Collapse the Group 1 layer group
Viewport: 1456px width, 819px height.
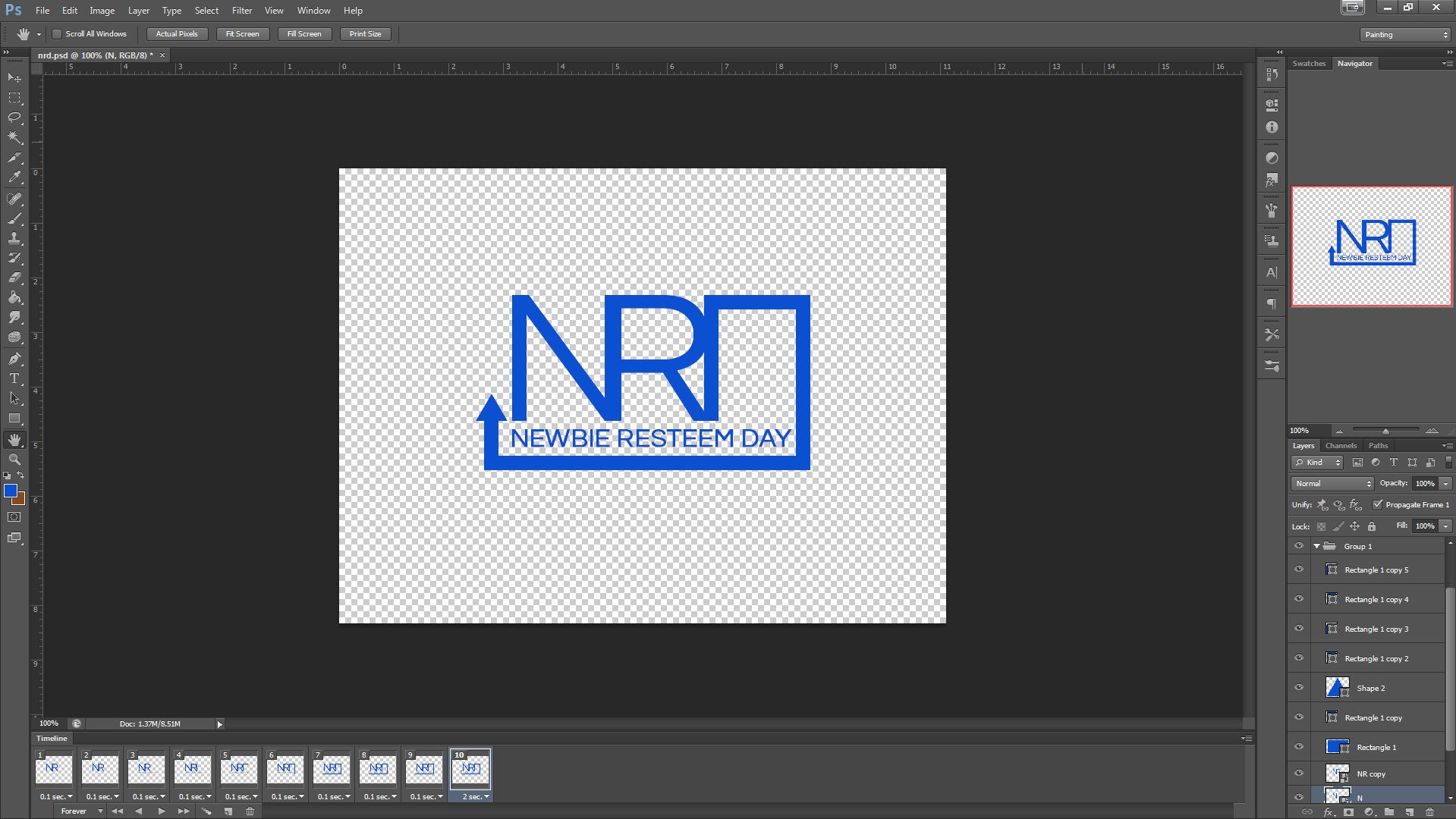(1316, 546)
